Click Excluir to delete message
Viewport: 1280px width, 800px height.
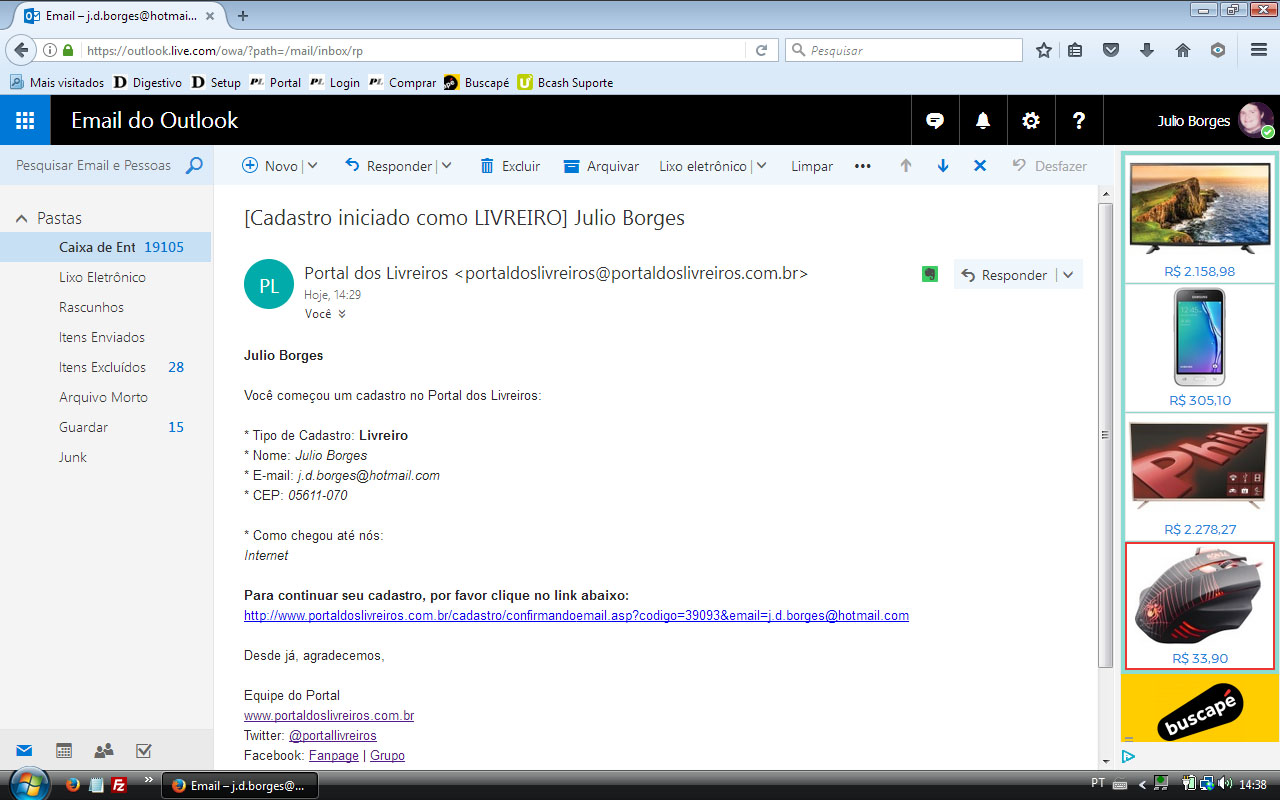click(510, 166)
